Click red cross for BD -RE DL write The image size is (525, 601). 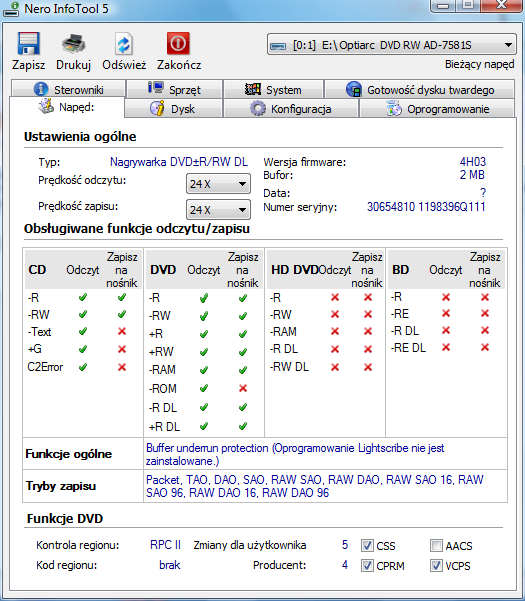485,347
